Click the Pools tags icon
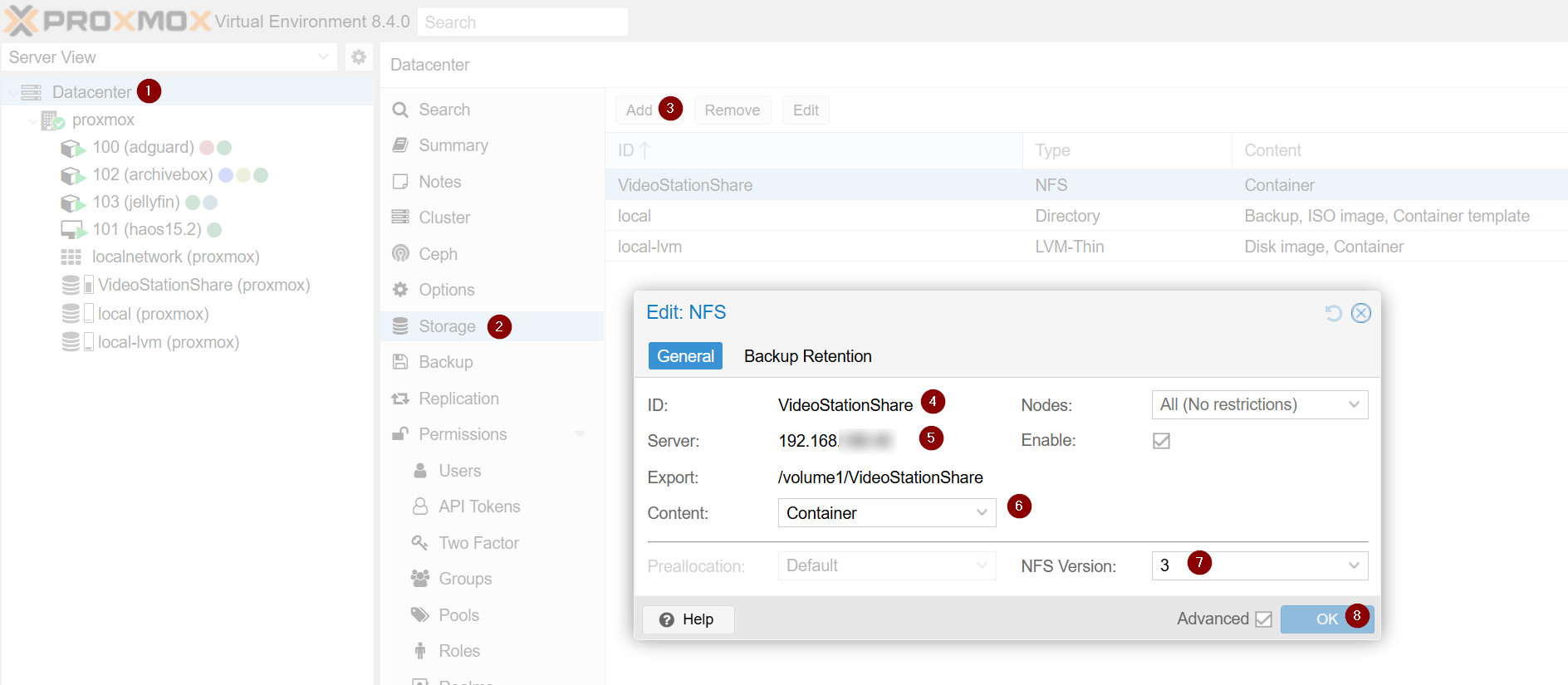The width and height of the screenshot is (1568, 685). 420,615
